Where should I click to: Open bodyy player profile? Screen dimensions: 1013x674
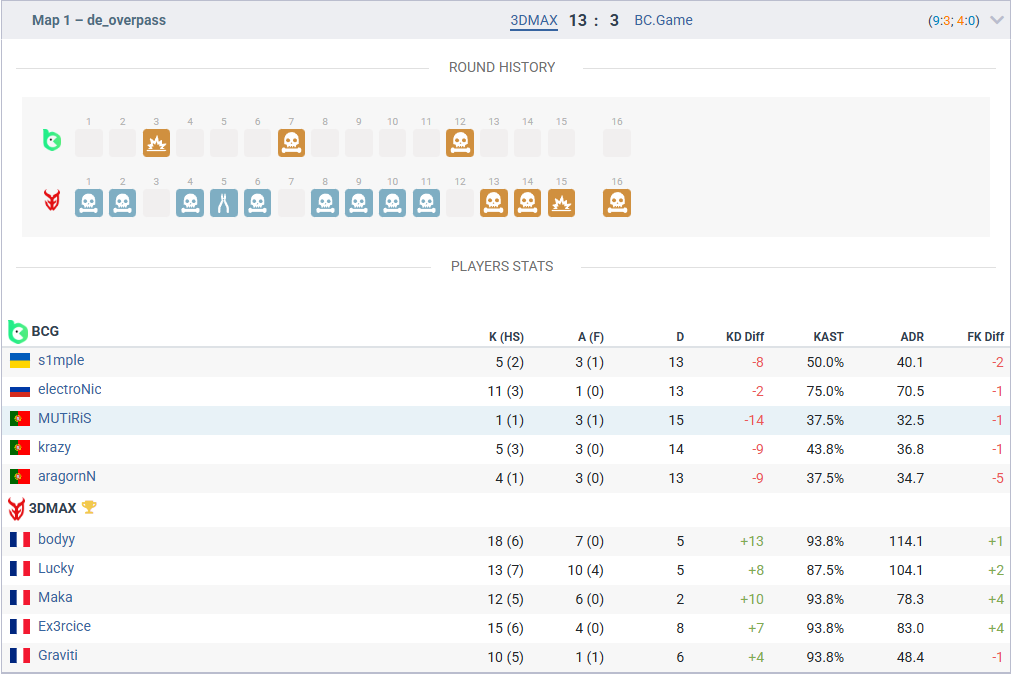(56, 539)
